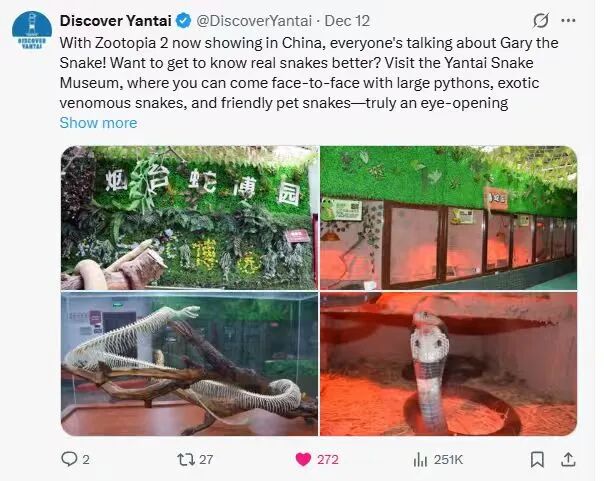604x481 pixels.
Task: Open the three-dot more options menu
Action: [568, 21]
